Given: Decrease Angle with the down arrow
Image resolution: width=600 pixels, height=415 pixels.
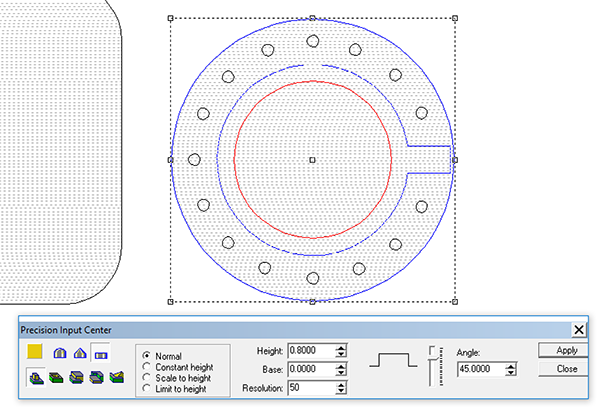Looking at the screenshot, I should pyautogui.click(x=510, y=373).
